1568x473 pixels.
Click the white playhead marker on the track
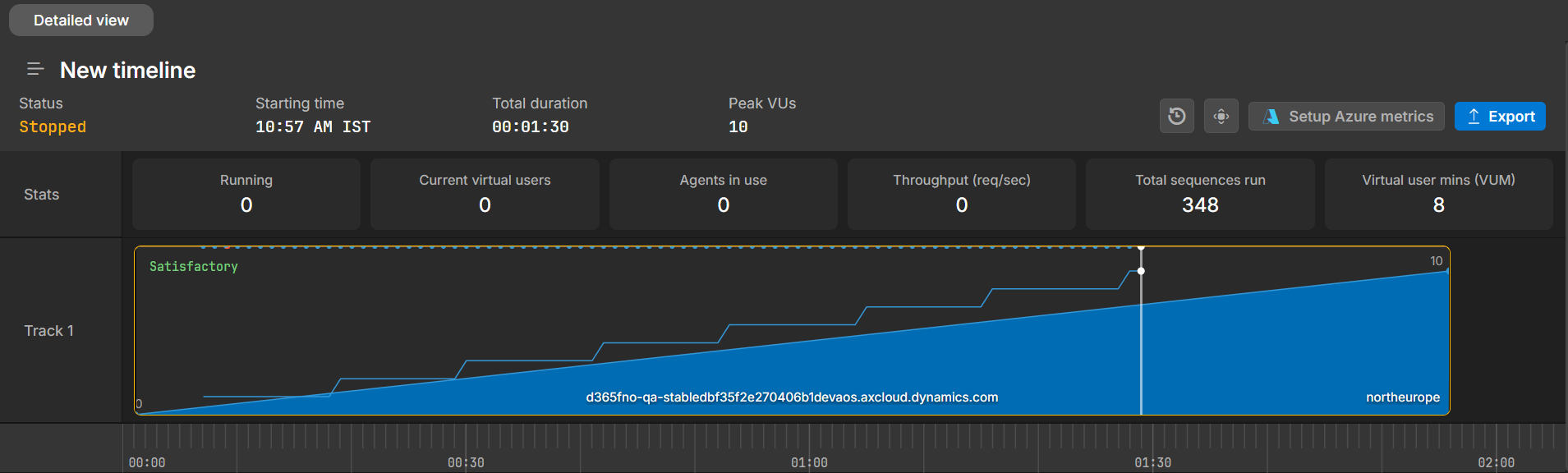pyautogui.click(x=1141, y=271)
